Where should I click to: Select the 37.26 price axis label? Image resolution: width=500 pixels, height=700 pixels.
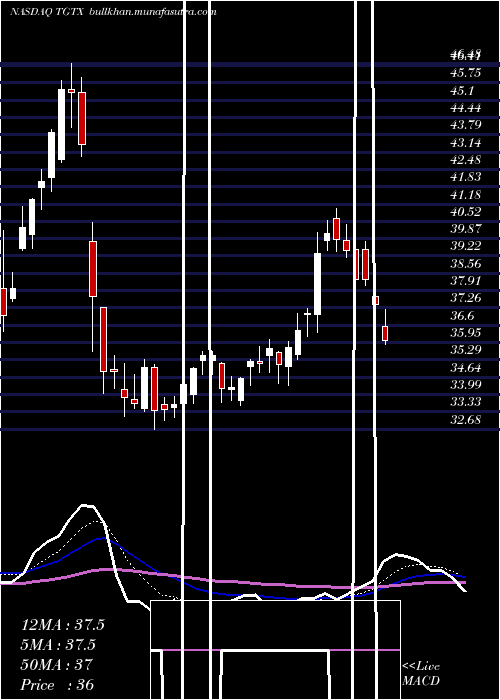pos(466,298)
